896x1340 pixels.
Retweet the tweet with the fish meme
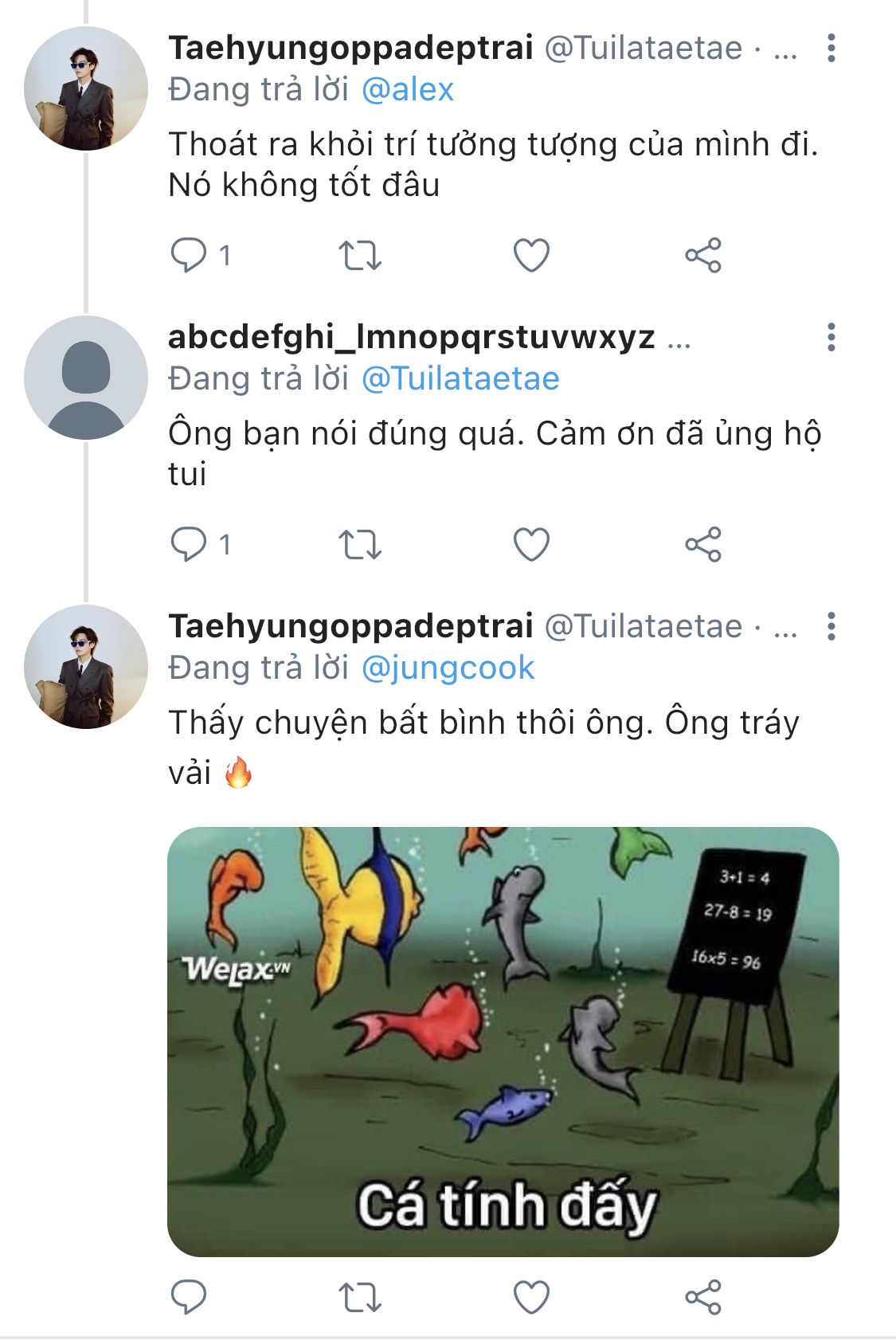pyautogui.click(x=360, y=1297)
